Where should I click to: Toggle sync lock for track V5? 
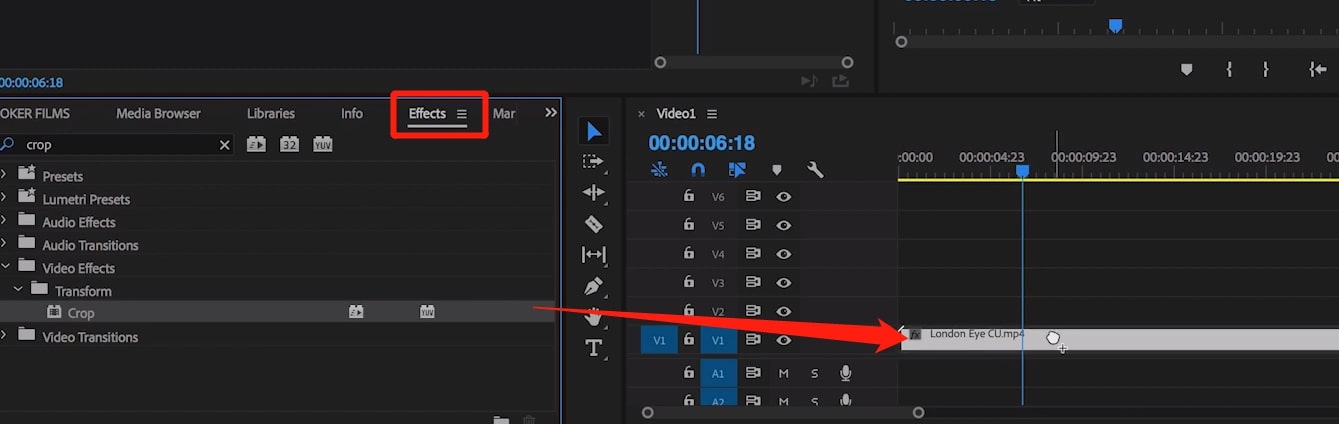[753, 225]
